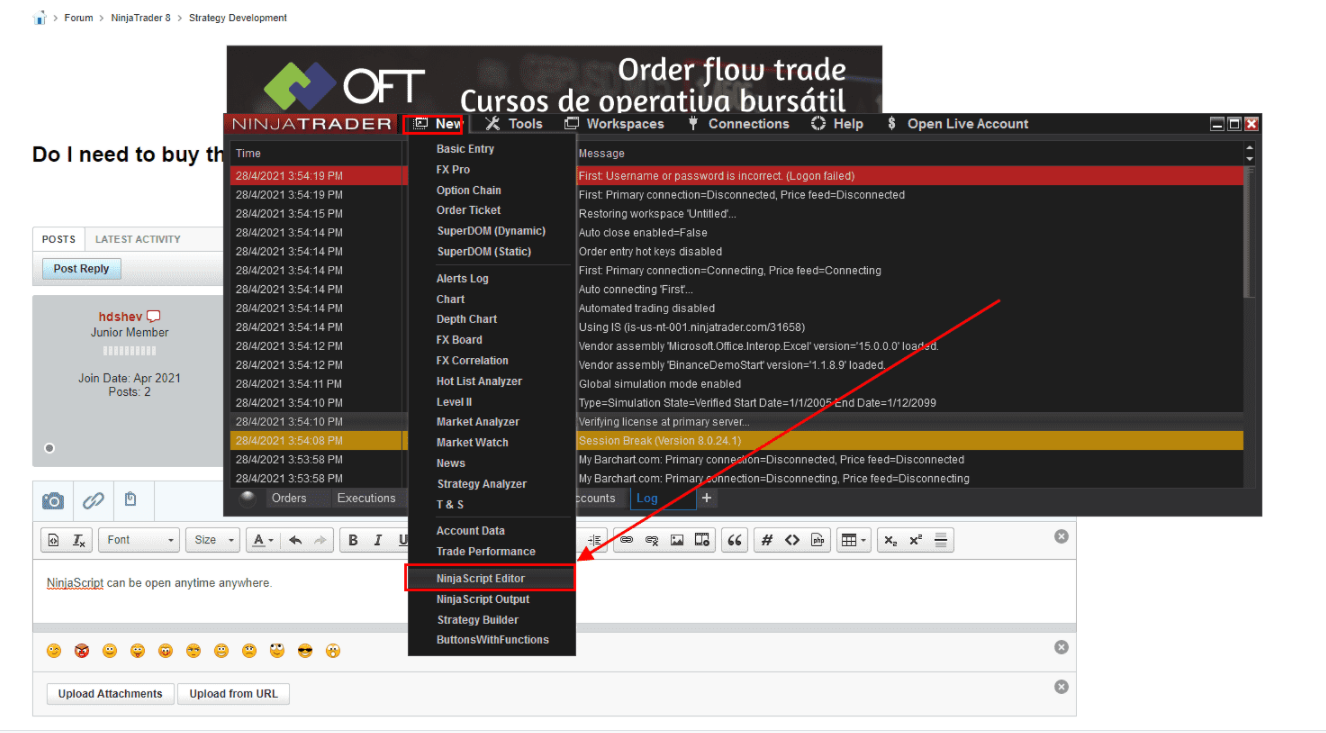
Task: Click the Quote icon in toolbar
Action: (x=735, y=540)
